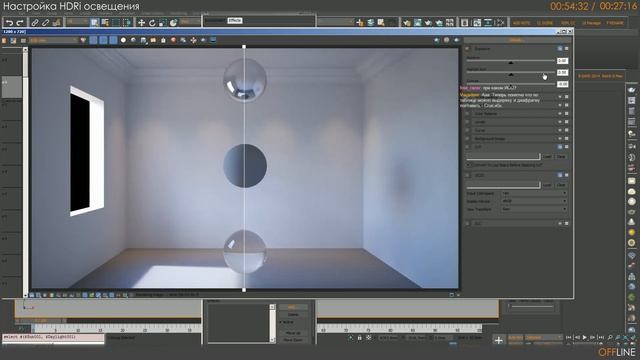The height and width of the screenshot is (360, 640).
Task: Click the red stop render icon
Action: 173,40
